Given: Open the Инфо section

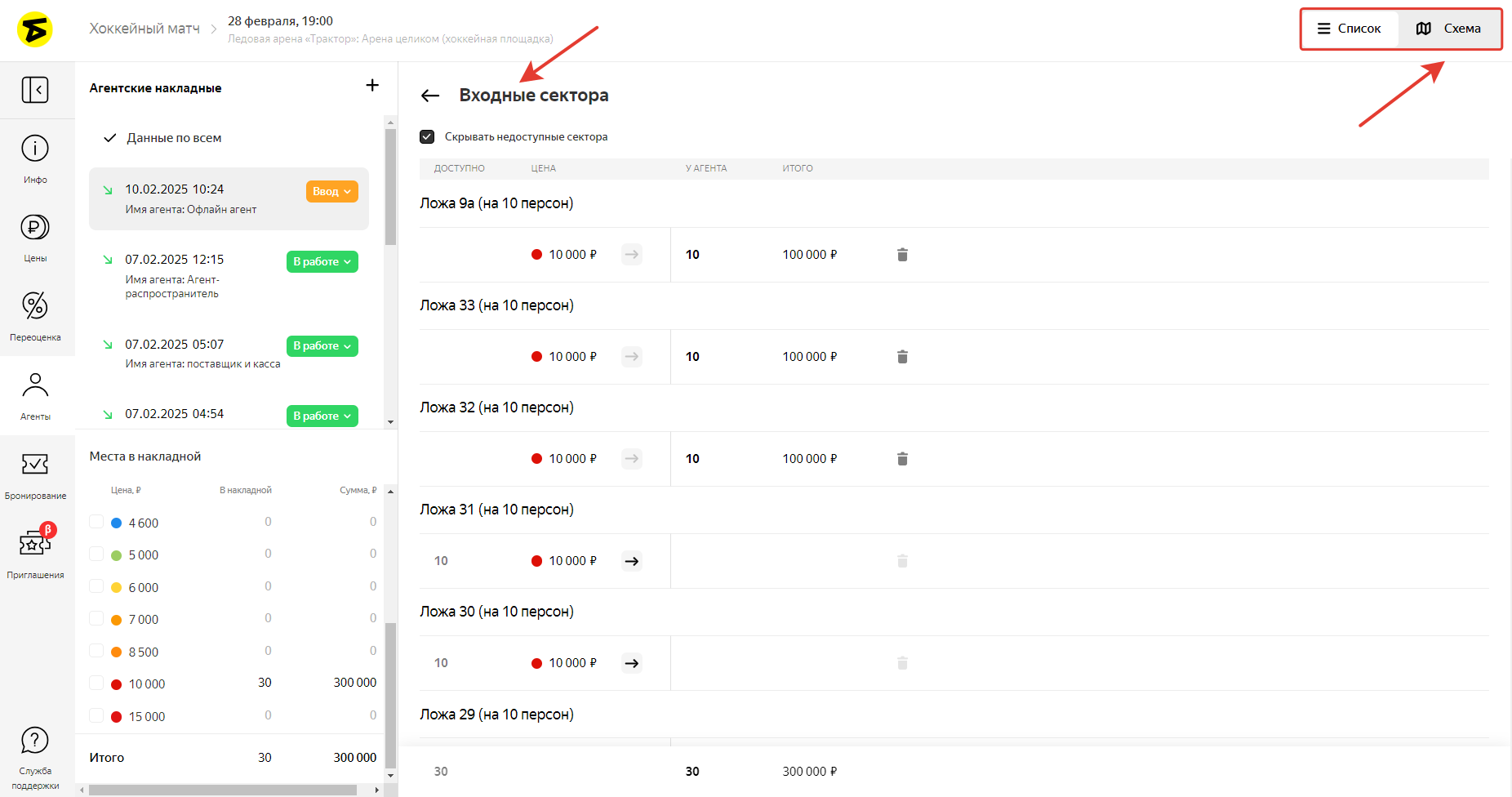Looking at the screenshot, I should (35, 158).
